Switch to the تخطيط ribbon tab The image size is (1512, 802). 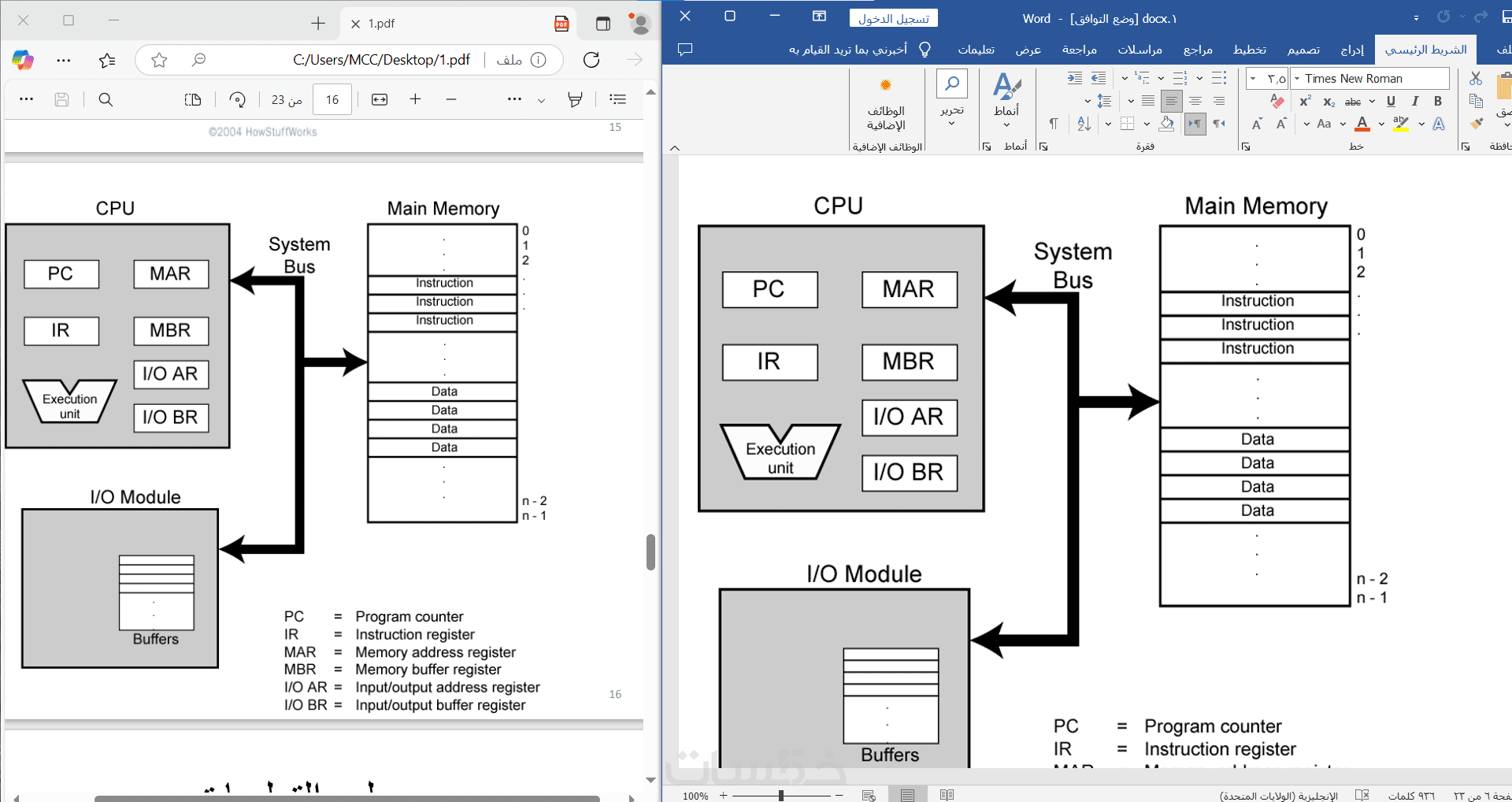[1250, 50]
